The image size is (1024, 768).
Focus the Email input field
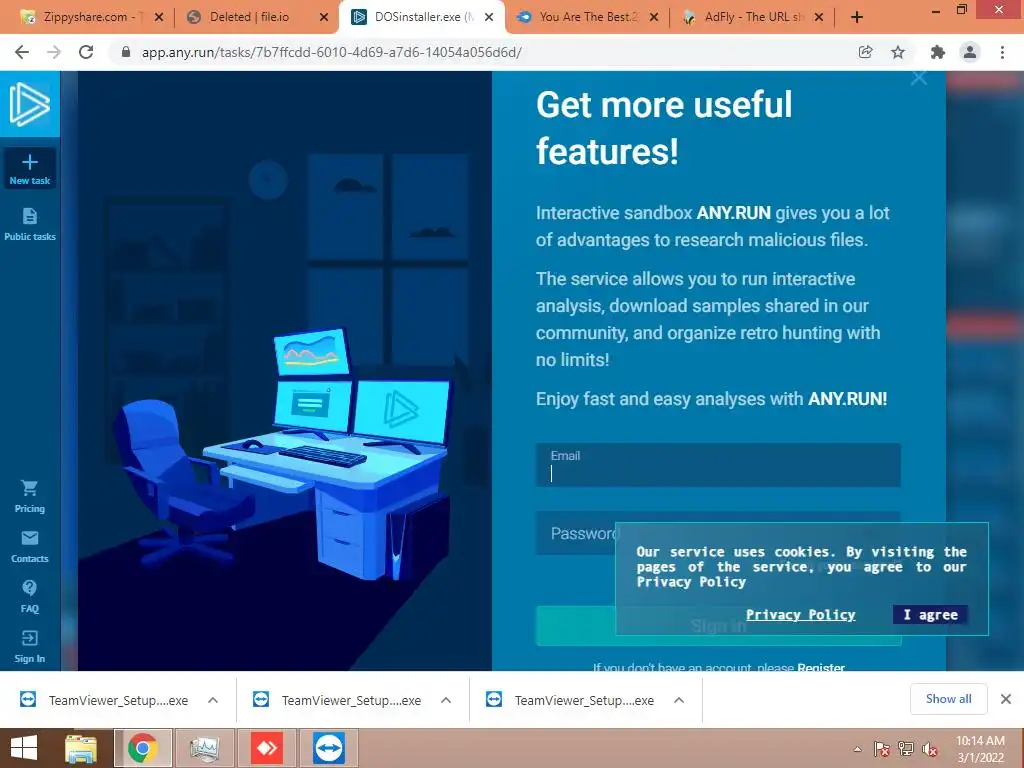coord(718,465)
